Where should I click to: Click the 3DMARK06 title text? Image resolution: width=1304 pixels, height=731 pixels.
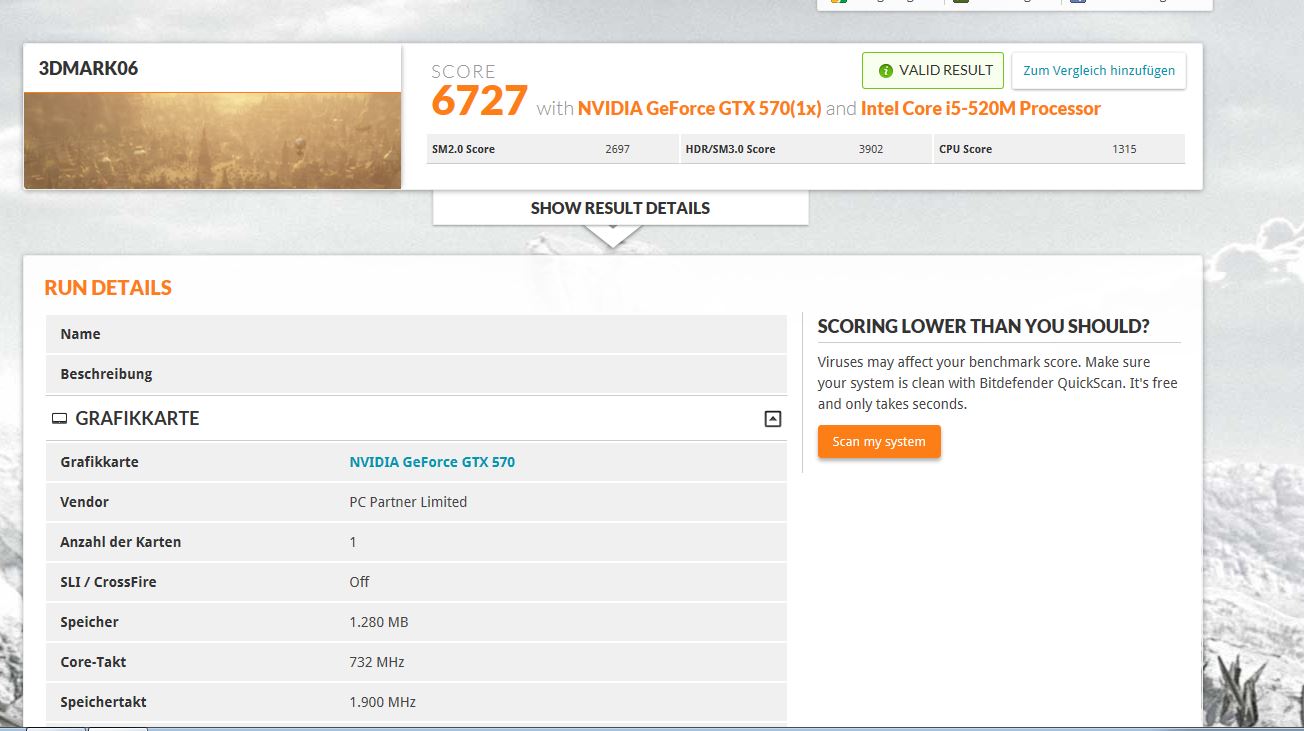pyautogui.click(x=88, y=69)
